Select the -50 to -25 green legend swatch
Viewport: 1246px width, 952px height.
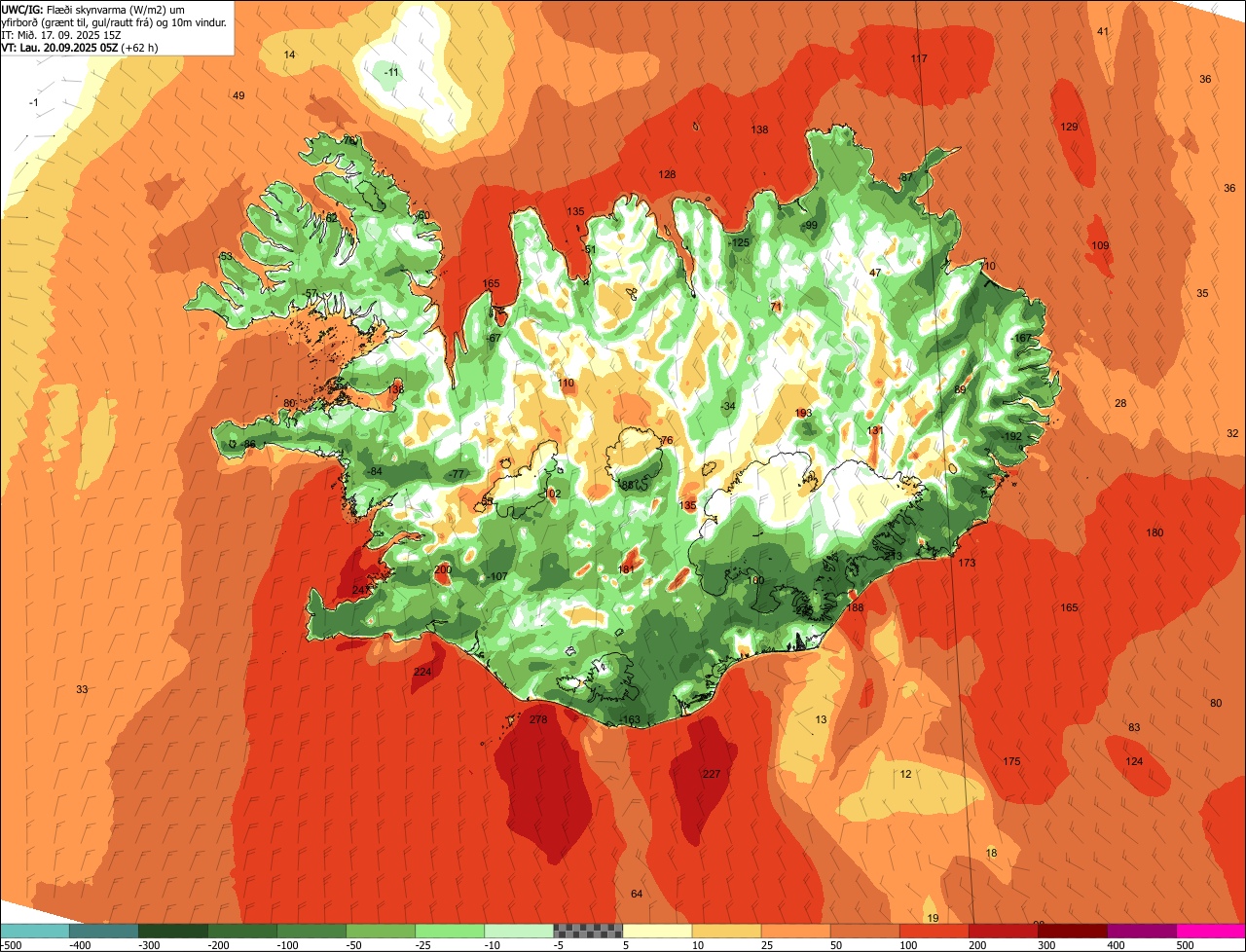(381, 931)
